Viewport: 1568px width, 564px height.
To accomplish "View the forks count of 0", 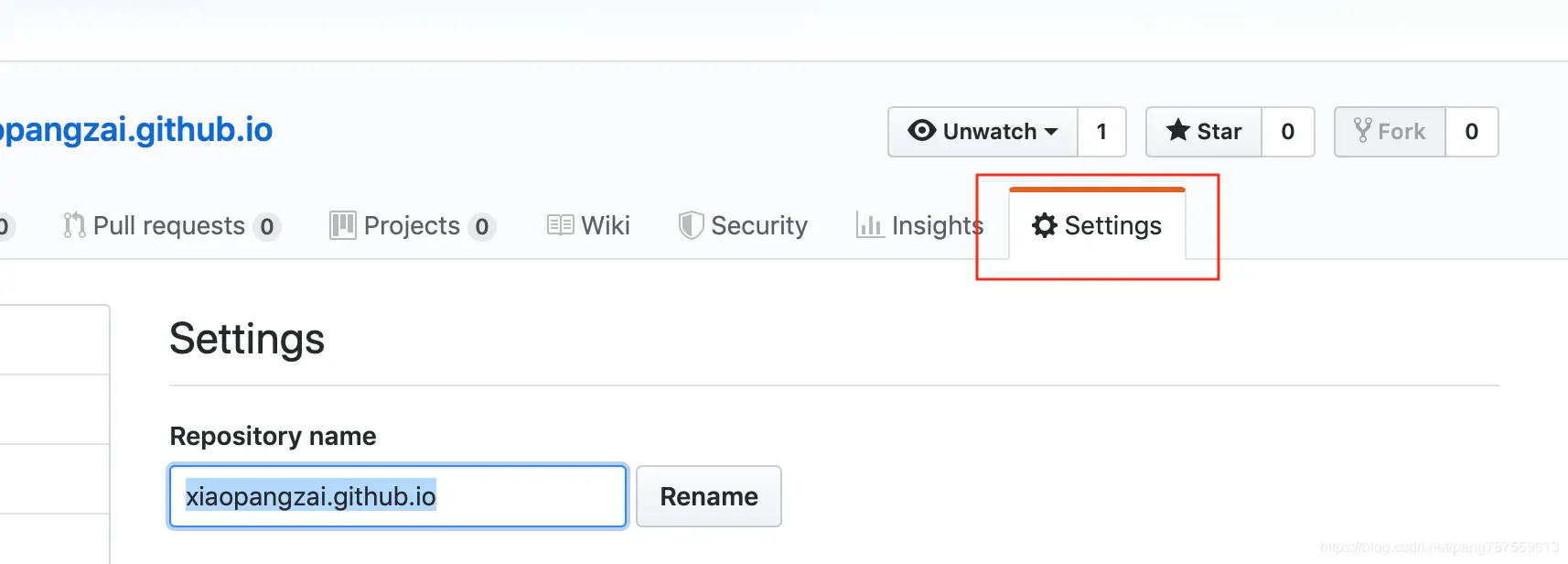I will tap(1471, 132).
